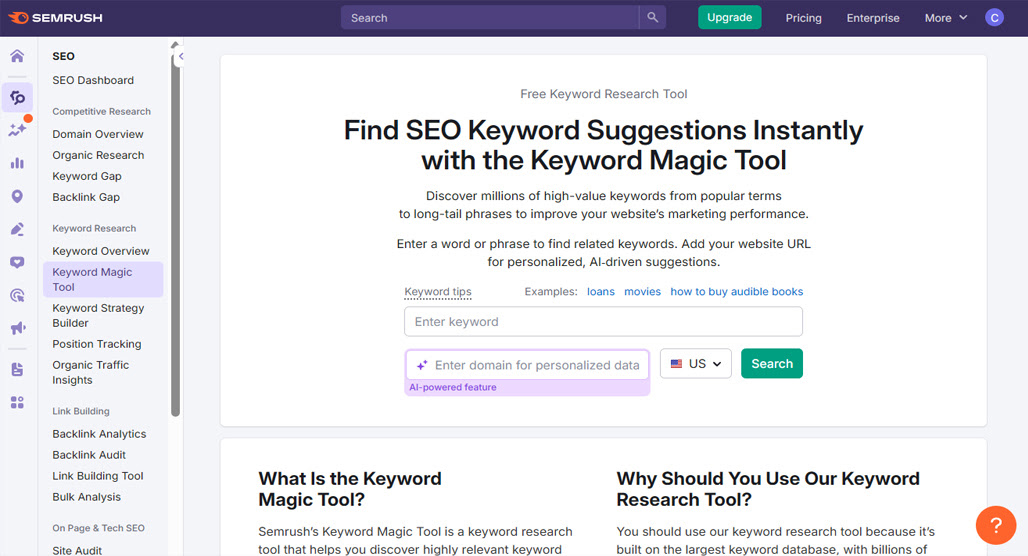Open the Enterprise page
The width and height of the screenshot is (1028, 556).
tap(873, 18)
